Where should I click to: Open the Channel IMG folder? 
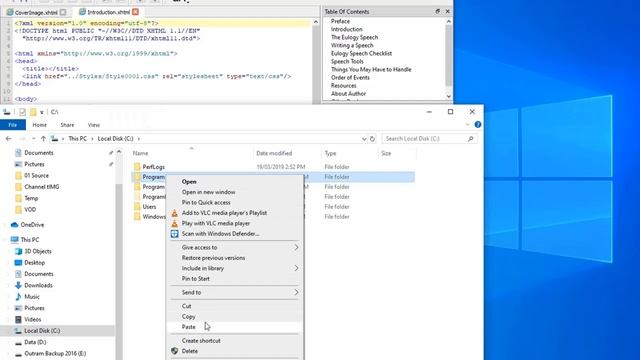(42, 187)
